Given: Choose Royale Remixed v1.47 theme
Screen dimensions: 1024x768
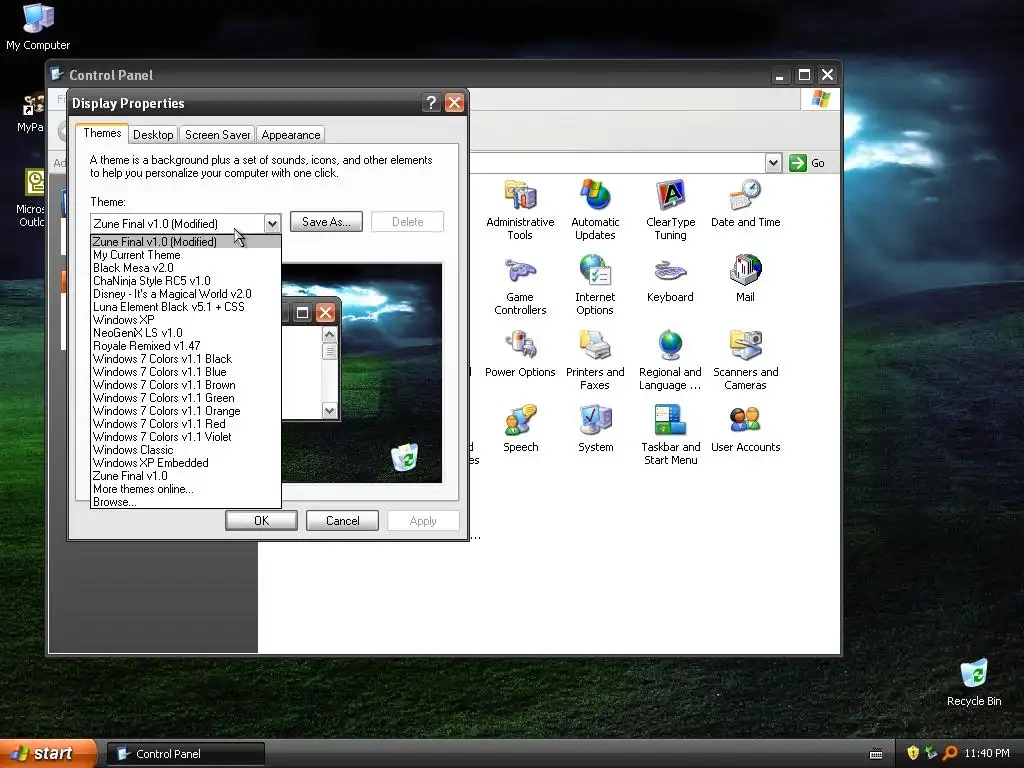Looking at the screenshot, I should pos(186,346).
